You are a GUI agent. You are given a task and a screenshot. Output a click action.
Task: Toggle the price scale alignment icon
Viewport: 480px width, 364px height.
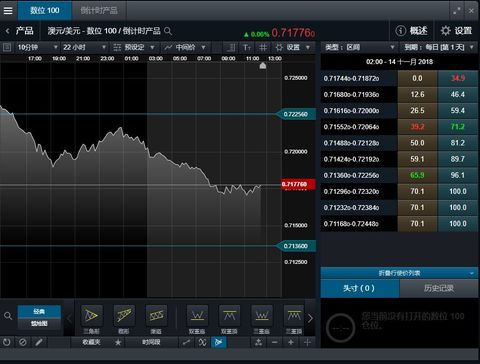coord(231,47)
